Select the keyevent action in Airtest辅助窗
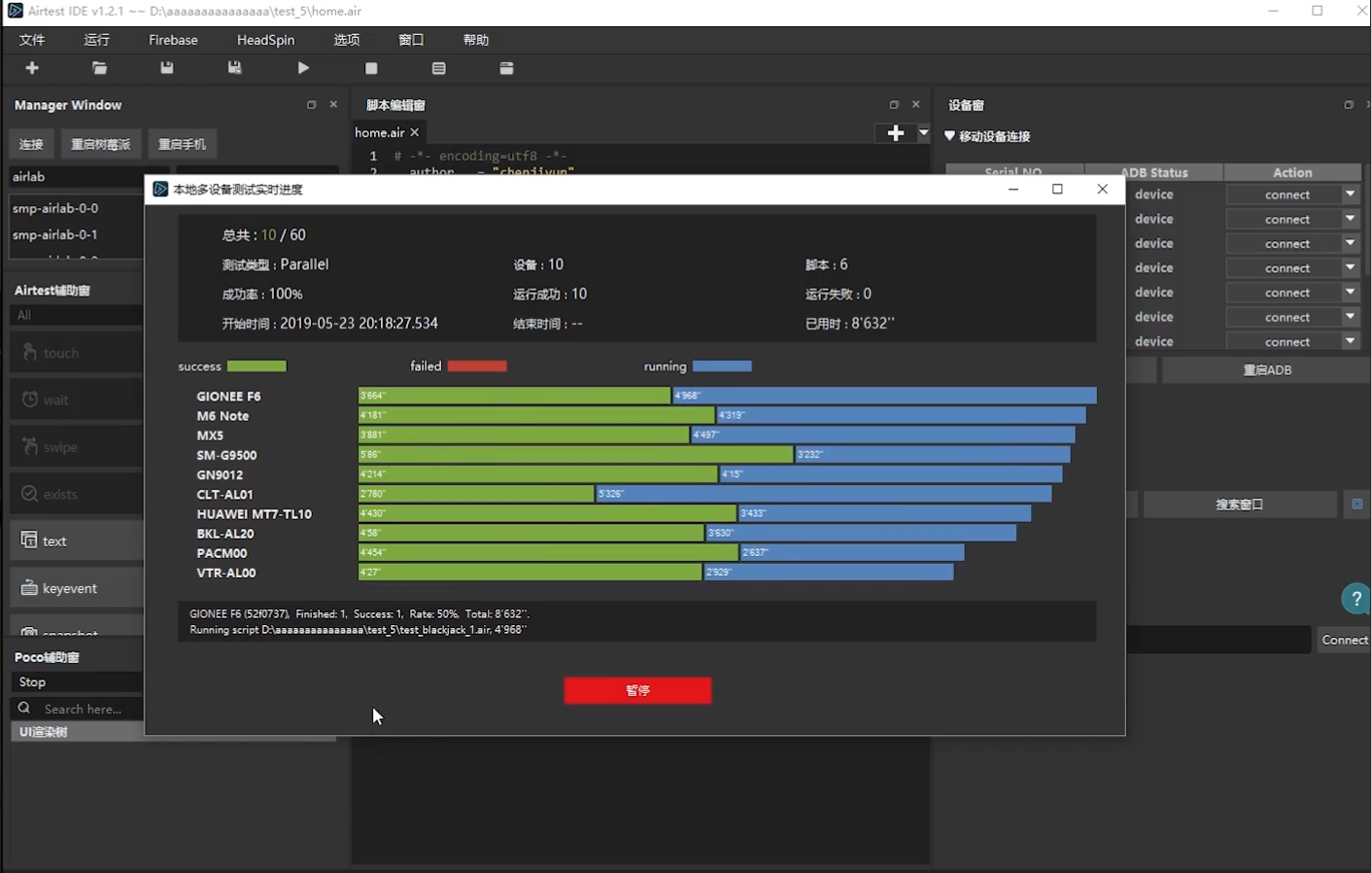Screen dimensions: 1372x873 coord(76,588)
